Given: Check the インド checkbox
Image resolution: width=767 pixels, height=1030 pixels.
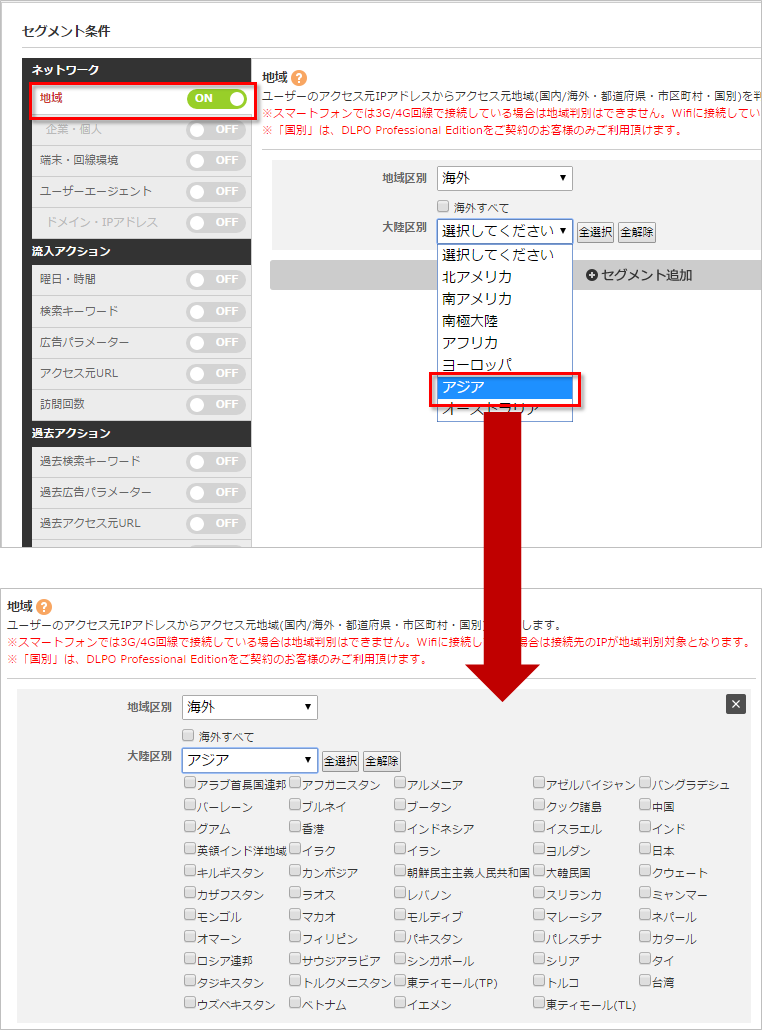Looking at the screenshot, I should 645,826.
